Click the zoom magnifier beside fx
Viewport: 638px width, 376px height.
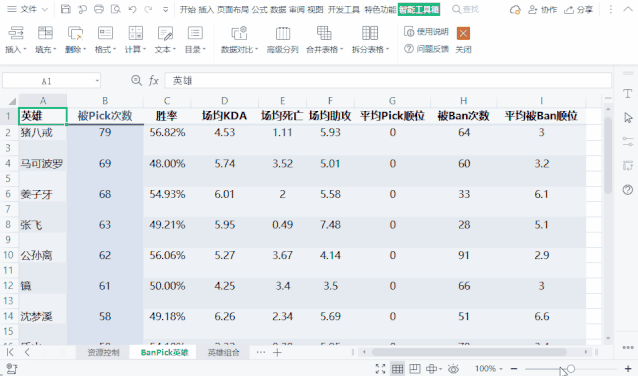(x=136, y=80)
